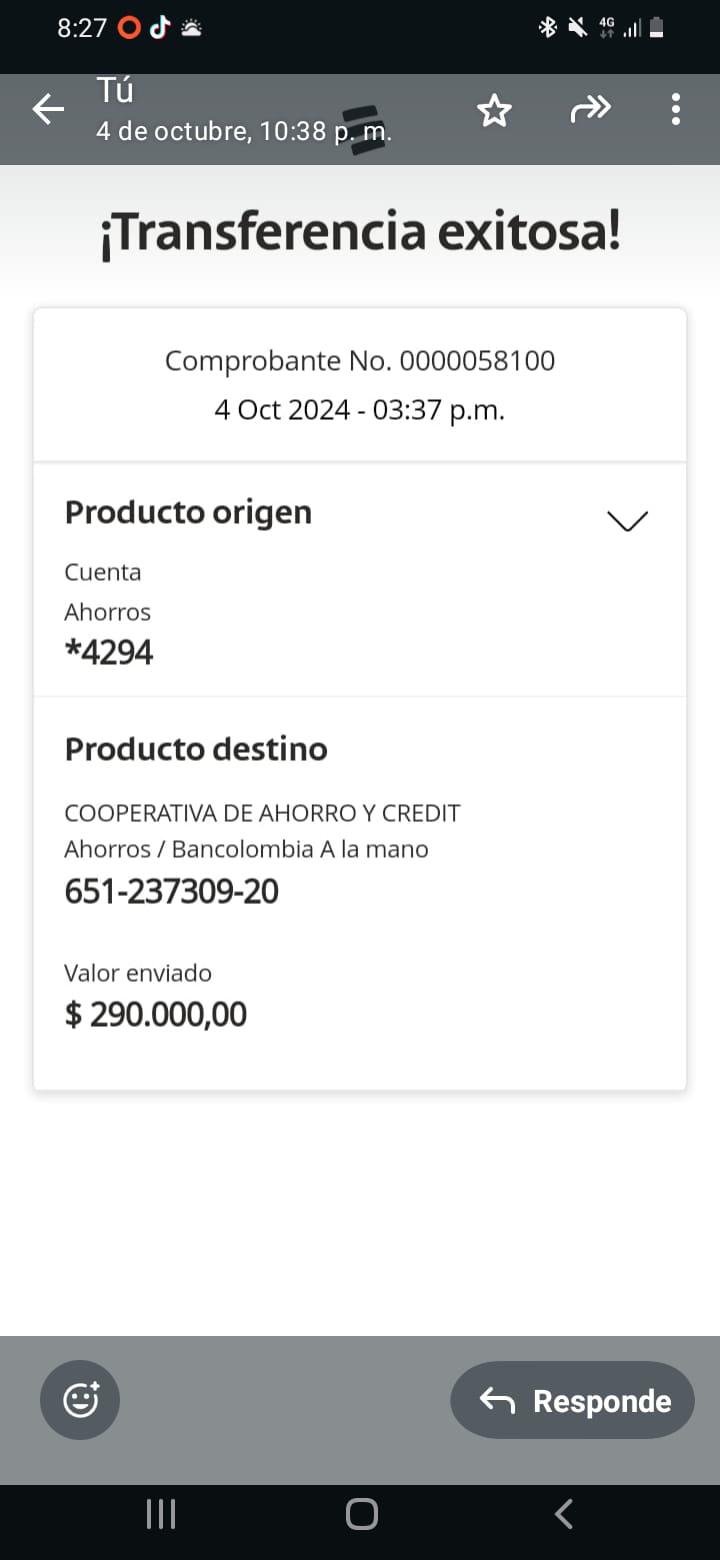Open the three-dot options menu

pos(676,109)
